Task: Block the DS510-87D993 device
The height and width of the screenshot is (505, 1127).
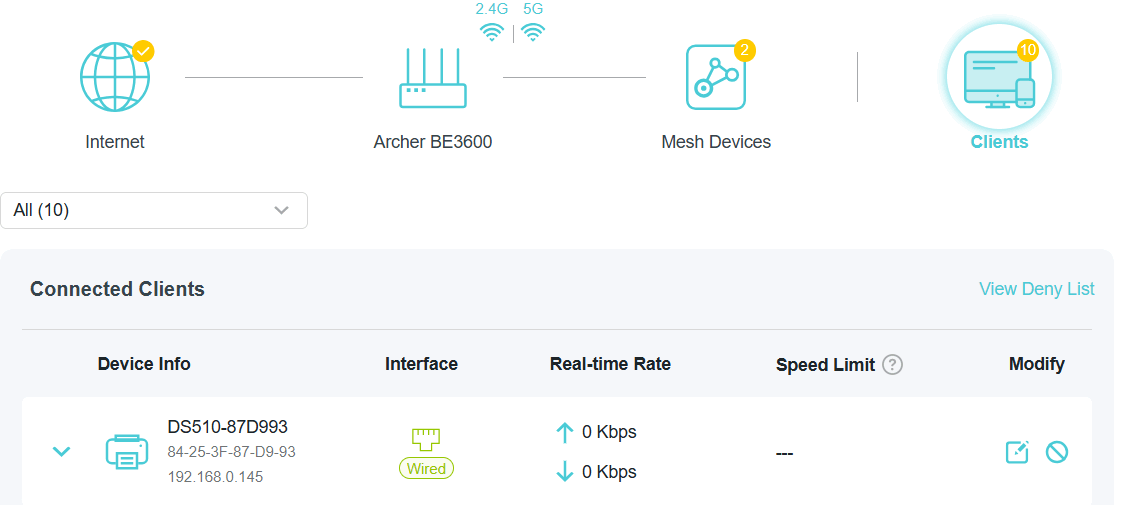Action: [x=1056, y=452]
